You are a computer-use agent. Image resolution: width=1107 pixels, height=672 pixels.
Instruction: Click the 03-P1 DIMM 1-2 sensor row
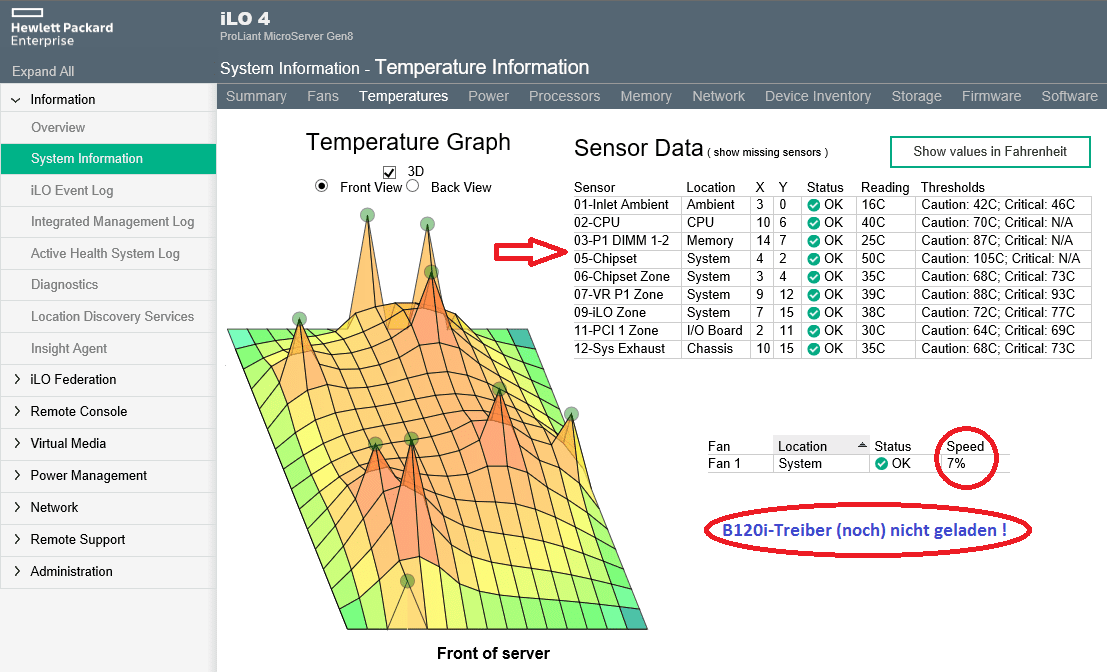point(832,241)
